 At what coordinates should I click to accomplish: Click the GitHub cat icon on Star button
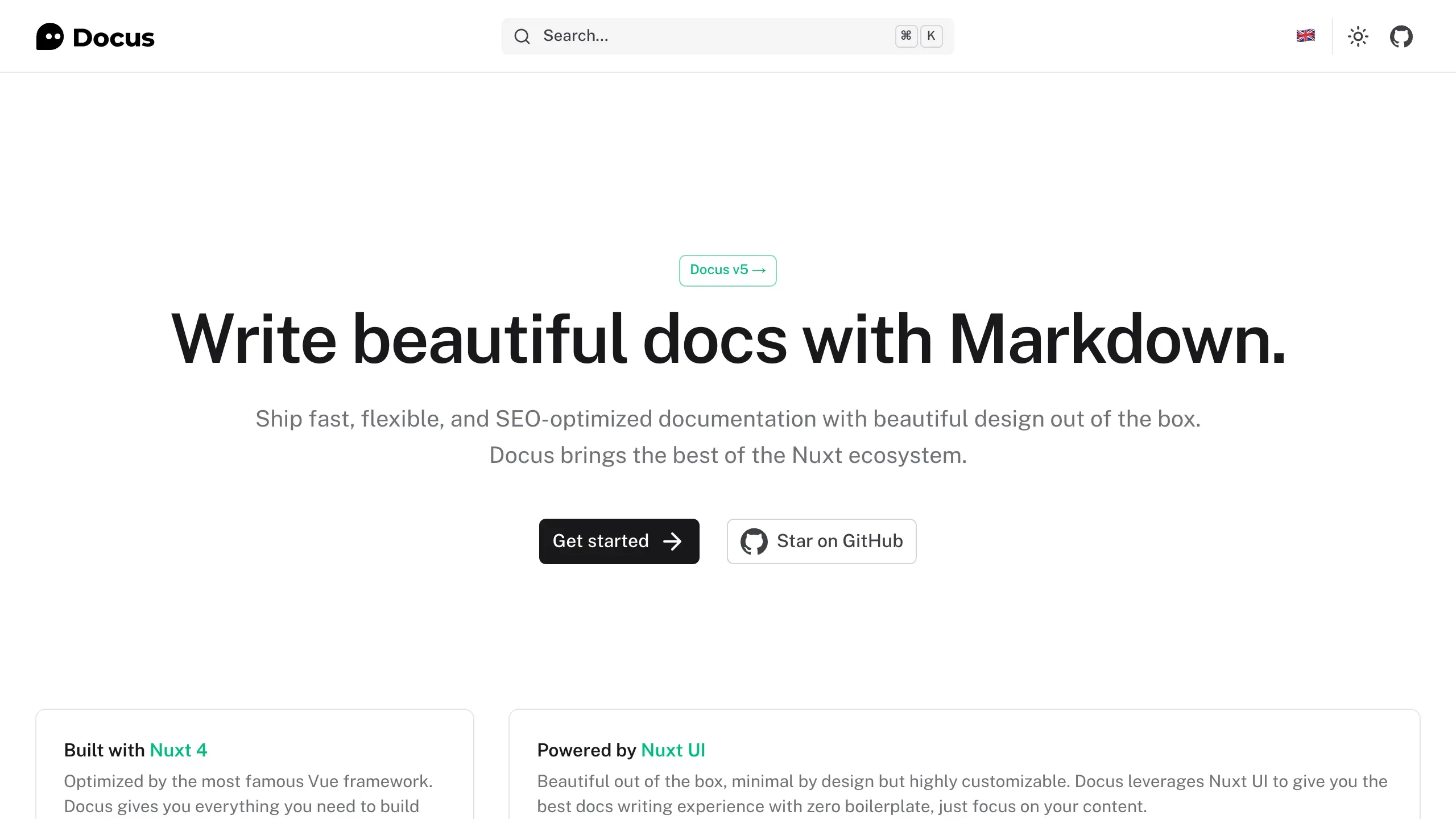(754, 541)
